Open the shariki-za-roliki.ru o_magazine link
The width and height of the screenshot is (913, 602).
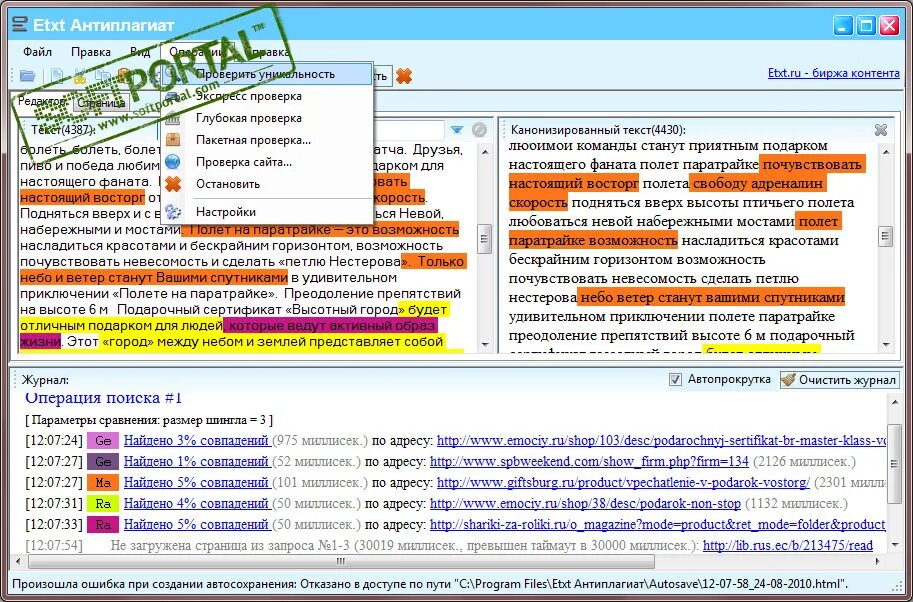[x=658, y=524]
